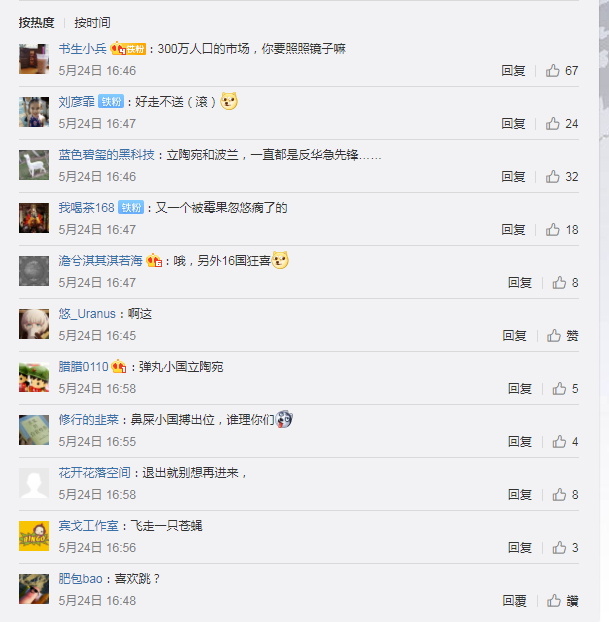Viewport: 609px width, 622px height.
Task: Tap thumbs-up on 我喝茶168's comment
Action: [552, 230]
